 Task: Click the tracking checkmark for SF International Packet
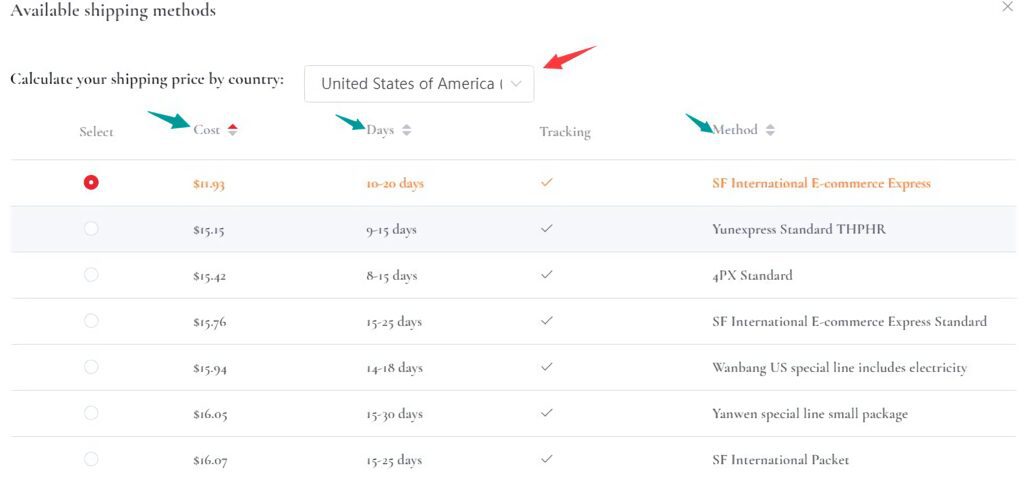point(546,459)
